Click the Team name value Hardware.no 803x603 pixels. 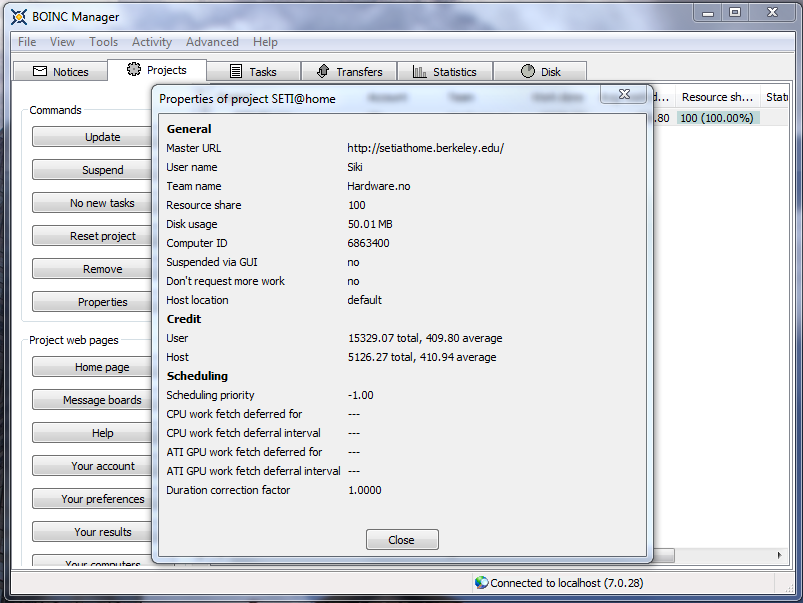379,186
